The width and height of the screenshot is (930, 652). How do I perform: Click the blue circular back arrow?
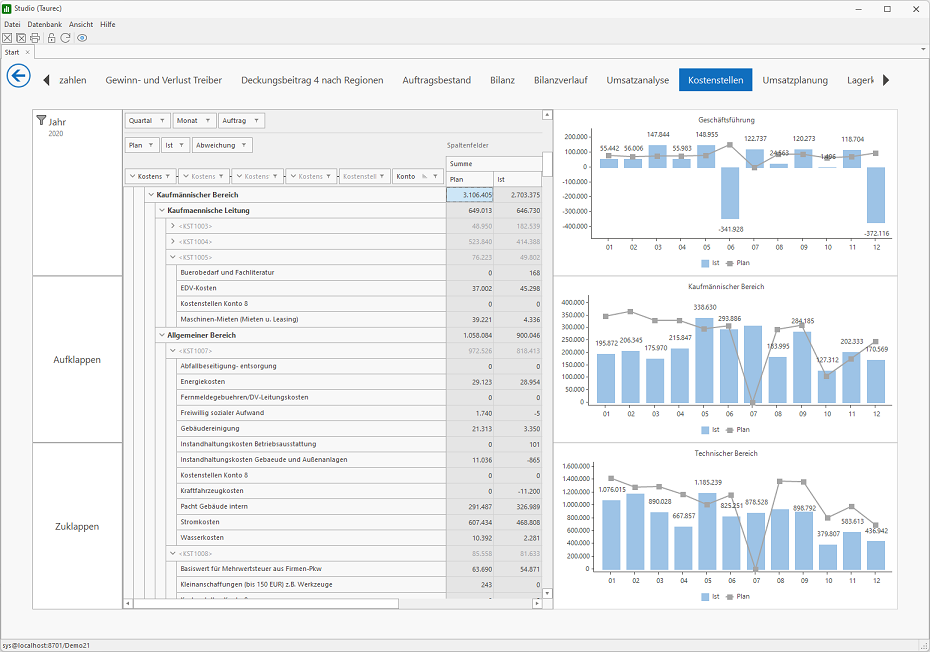click(x=18, y=76)
